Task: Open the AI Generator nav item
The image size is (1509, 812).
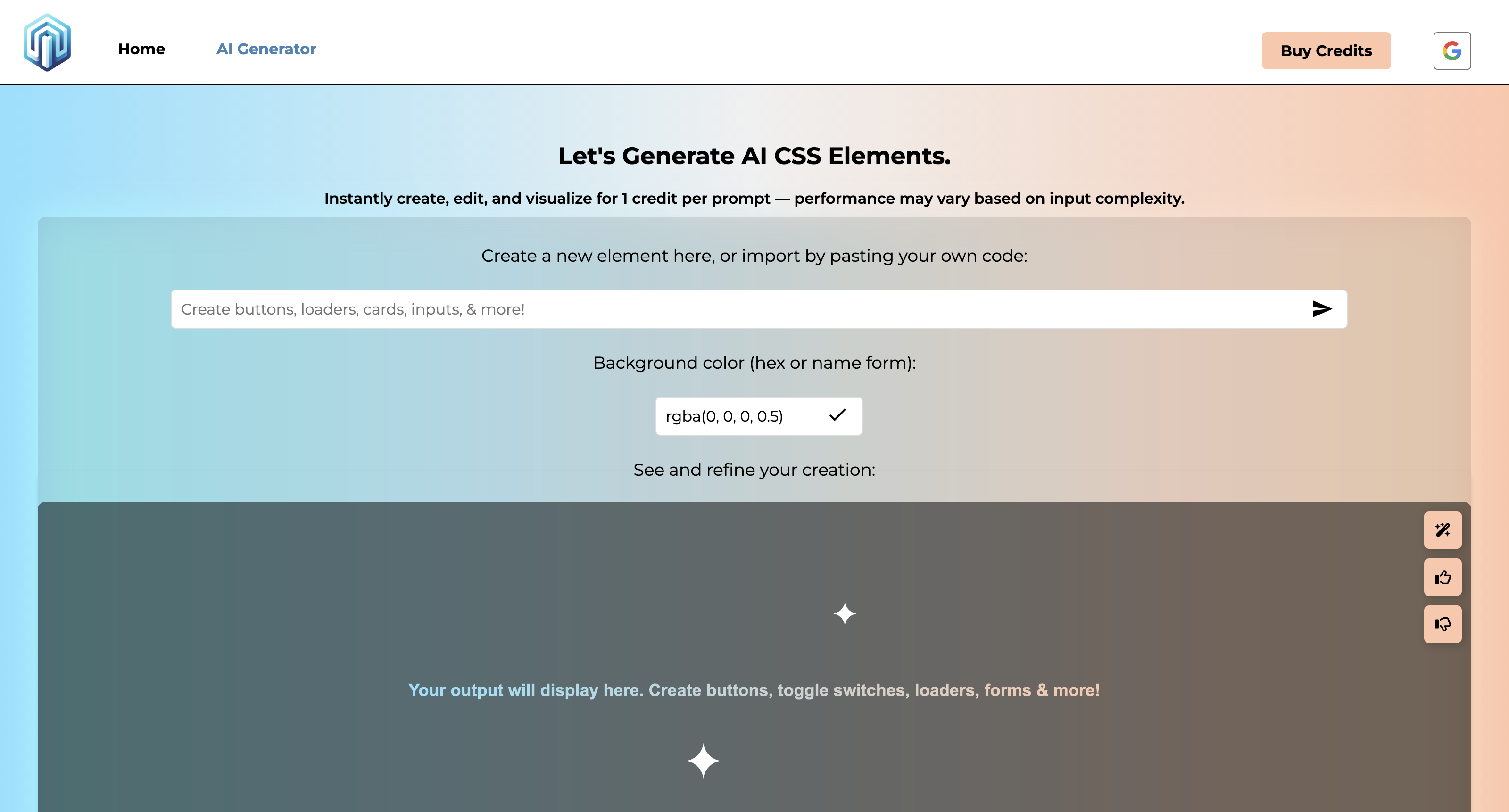Action: (266, 49)
